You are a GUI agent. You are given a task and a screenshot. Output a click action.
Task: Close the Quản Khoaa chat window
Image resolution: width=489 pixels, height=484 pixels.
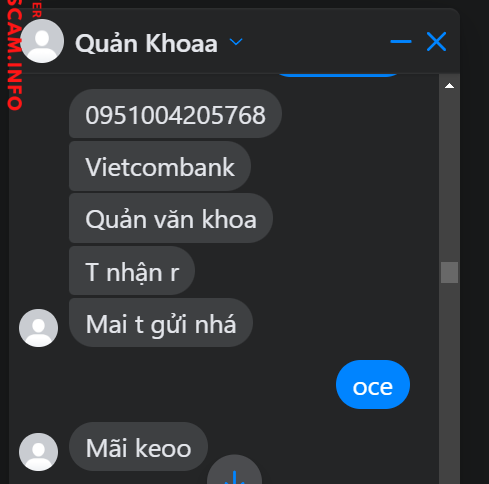(436, 42)
